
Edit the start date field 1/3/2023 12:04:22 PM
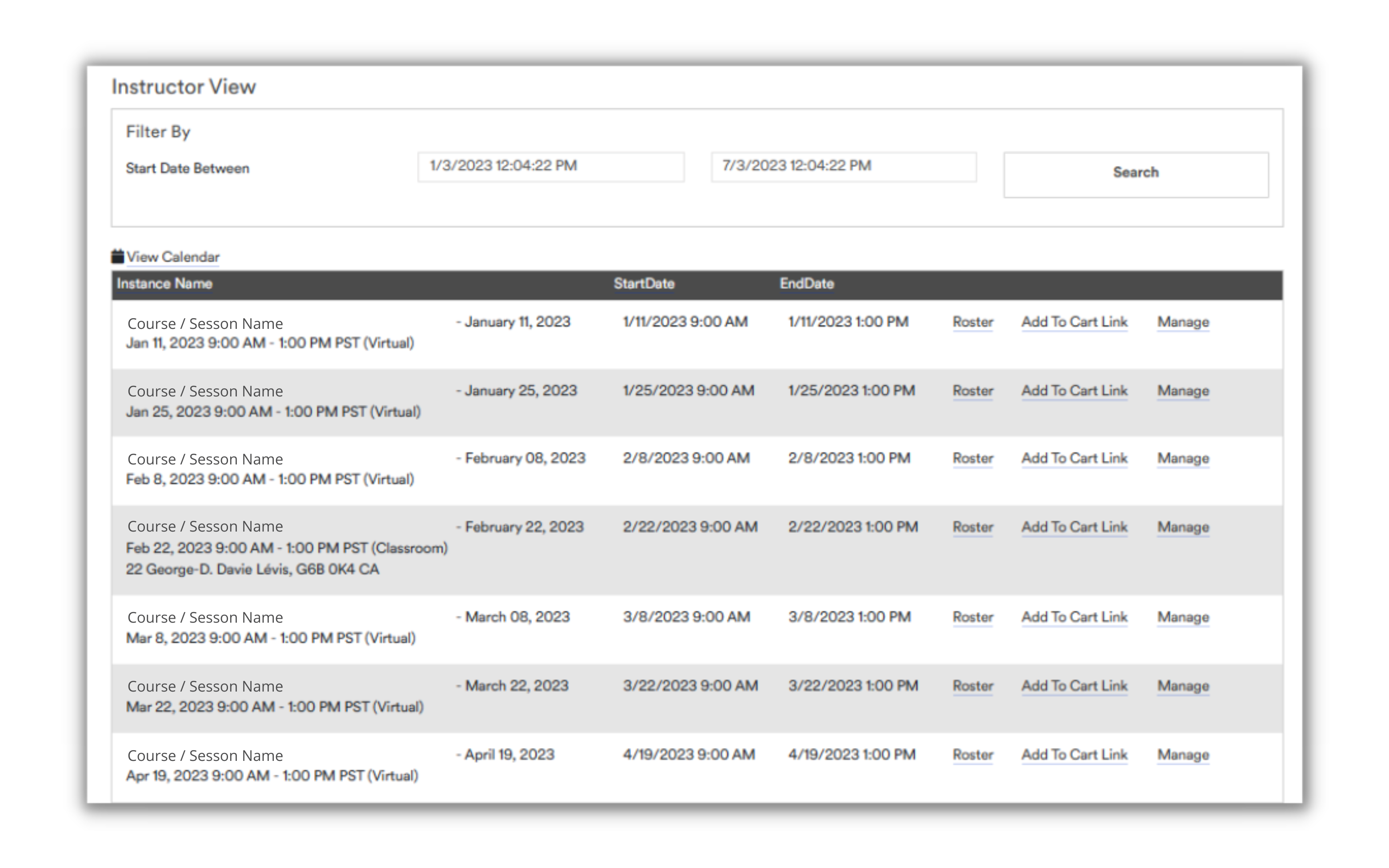551,167
